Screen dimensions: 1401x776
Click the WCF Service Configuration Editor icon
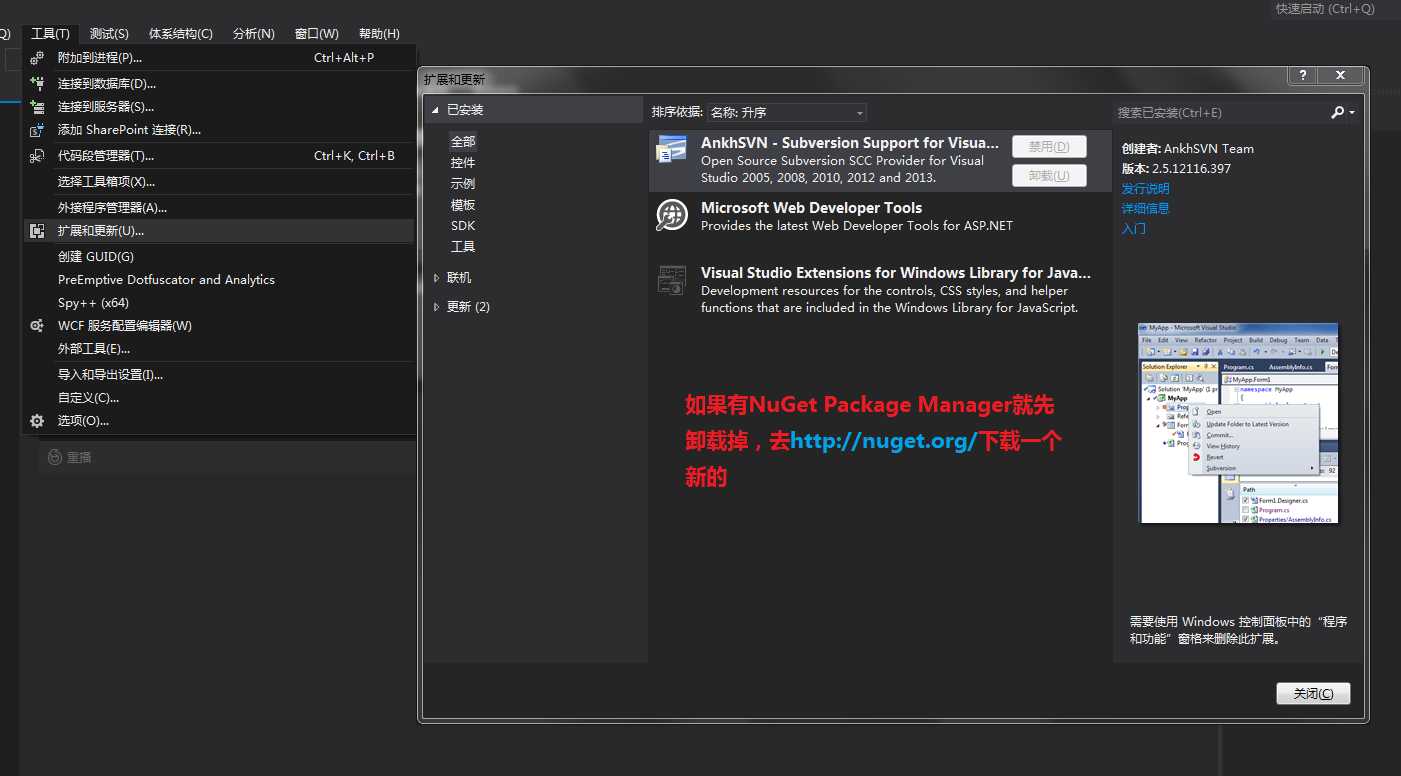pyautogui.click(x=37, y=326)
